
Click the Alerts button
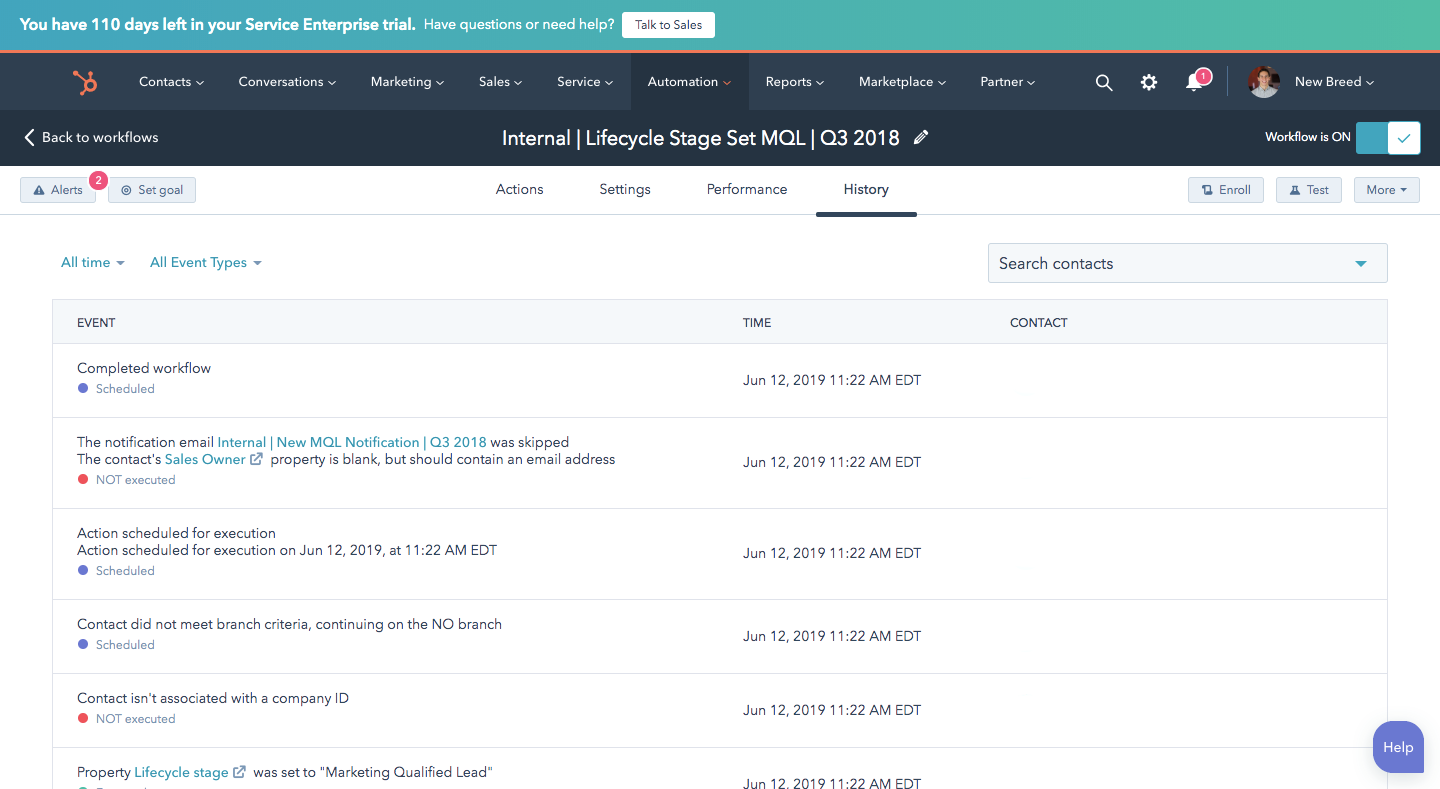tap(58, 190)
